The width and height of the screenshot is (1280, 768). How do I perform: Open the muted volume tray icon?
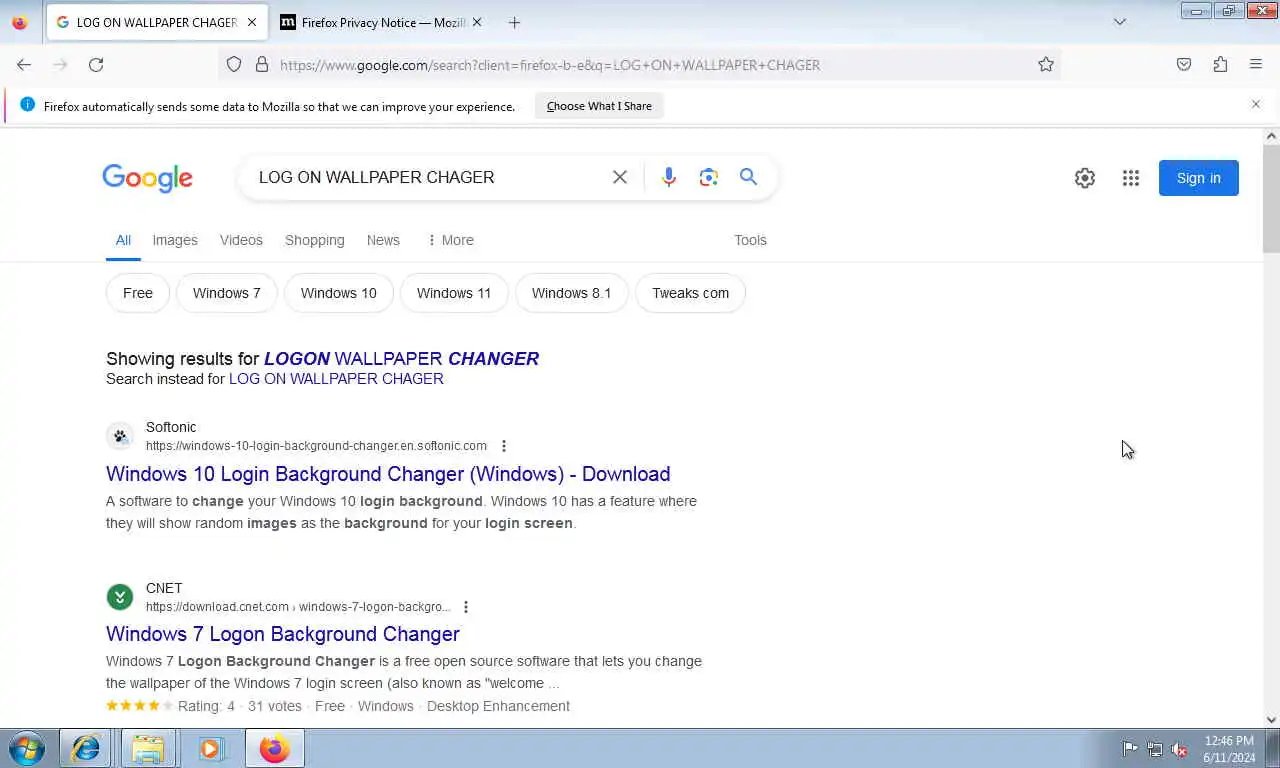[x=1180, y=749]
